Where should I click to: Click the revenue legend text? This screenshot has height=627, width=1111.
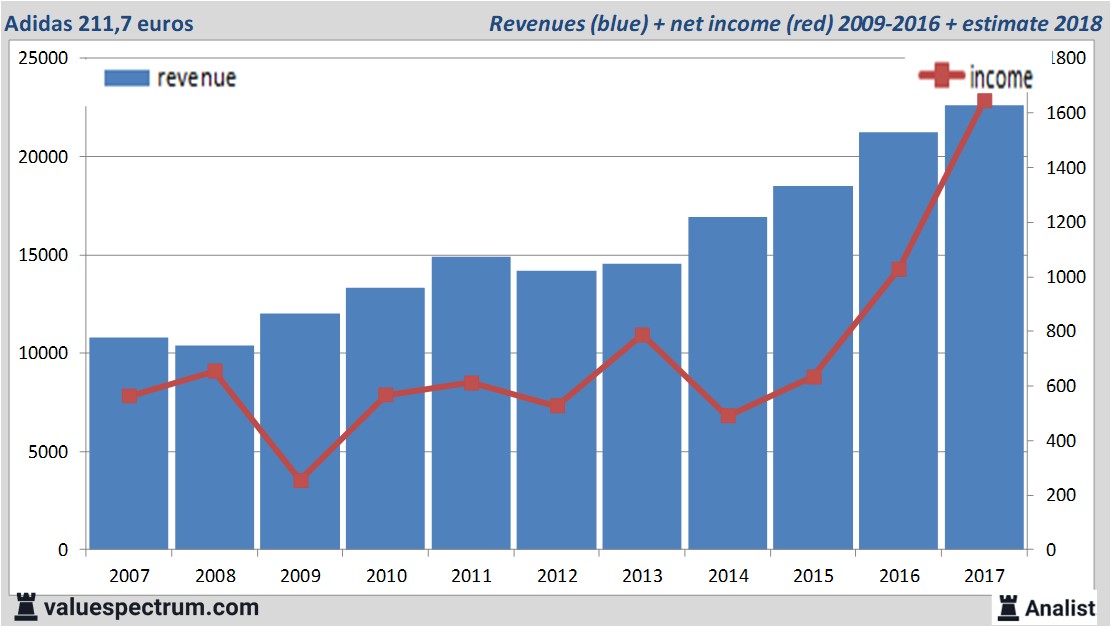coord(197,78)
